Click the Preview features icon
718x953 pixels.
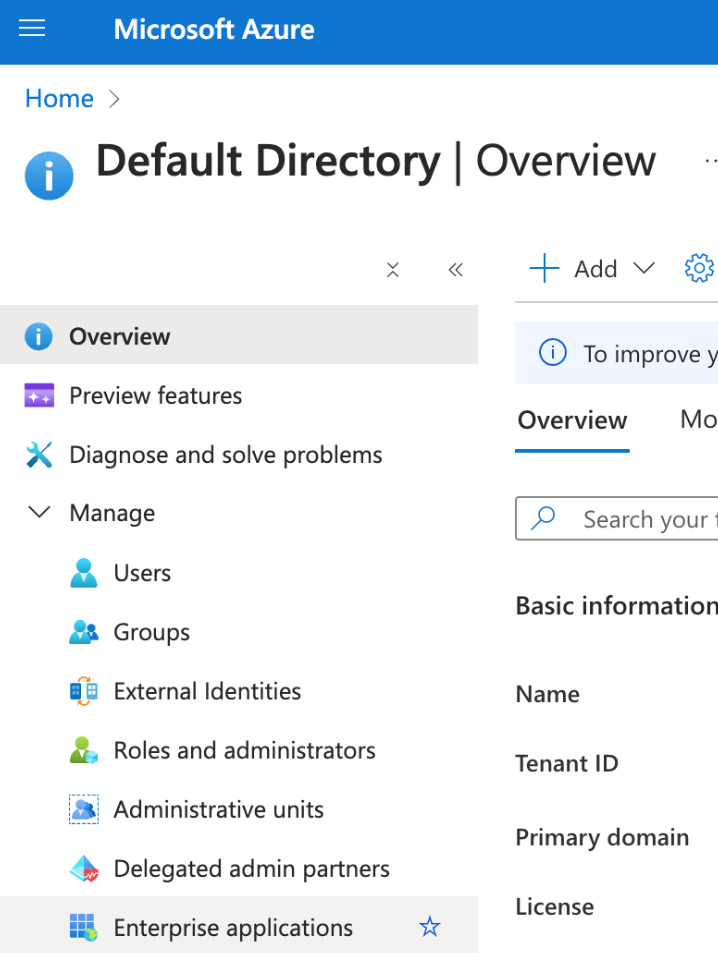39,396
